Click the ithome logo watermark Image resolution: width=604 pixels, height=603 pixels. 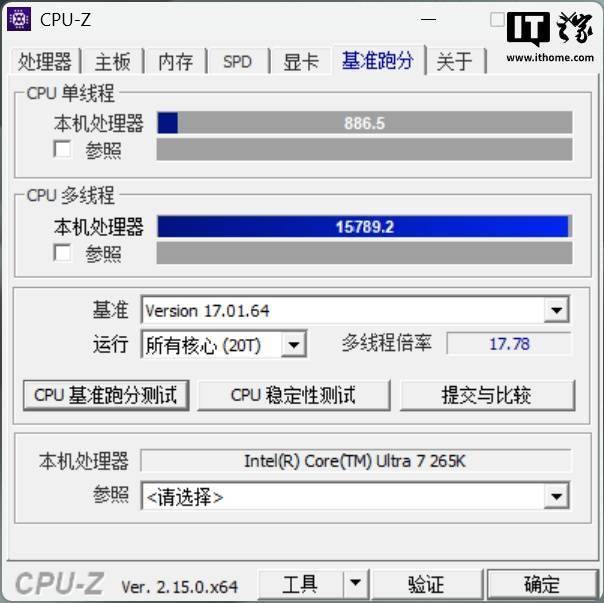click(550, 37)
